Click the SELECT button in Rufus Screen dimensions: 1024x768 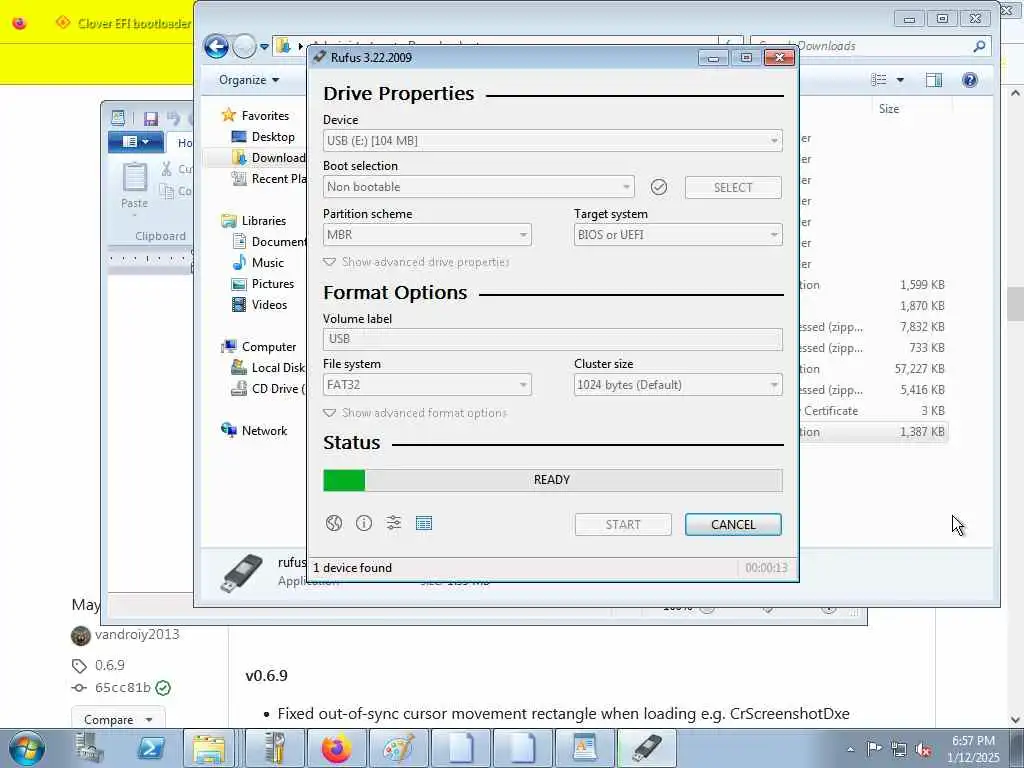tap(733, 187)
